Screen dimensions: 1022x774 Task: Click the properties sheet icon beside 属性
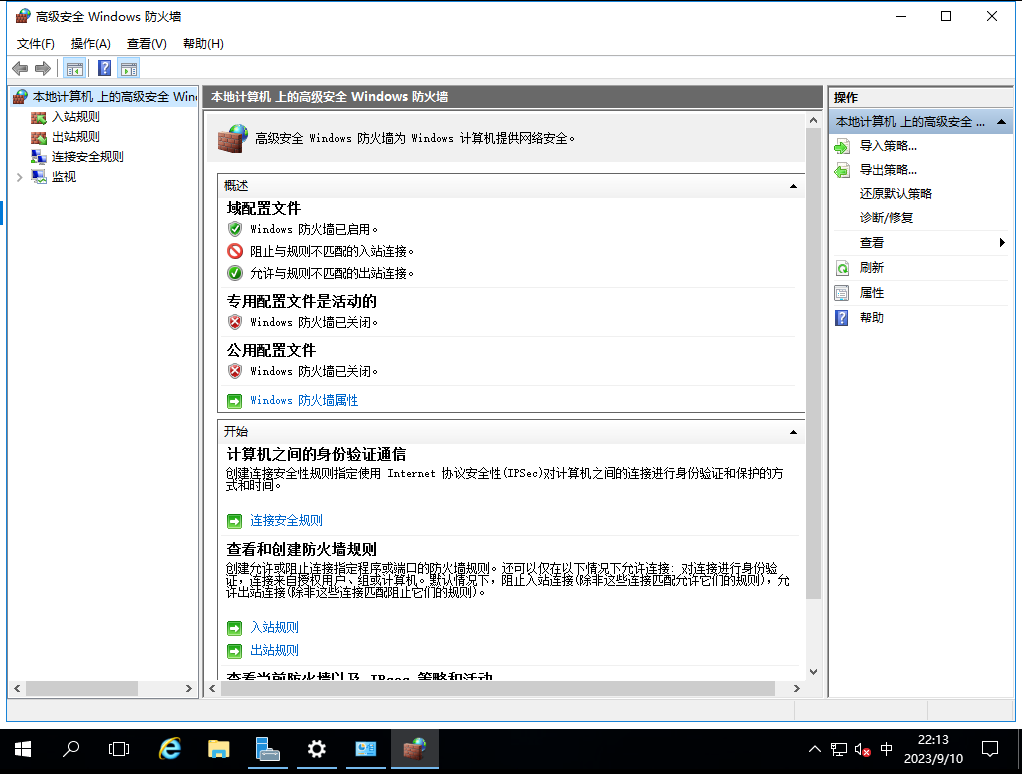click(842, 293)
